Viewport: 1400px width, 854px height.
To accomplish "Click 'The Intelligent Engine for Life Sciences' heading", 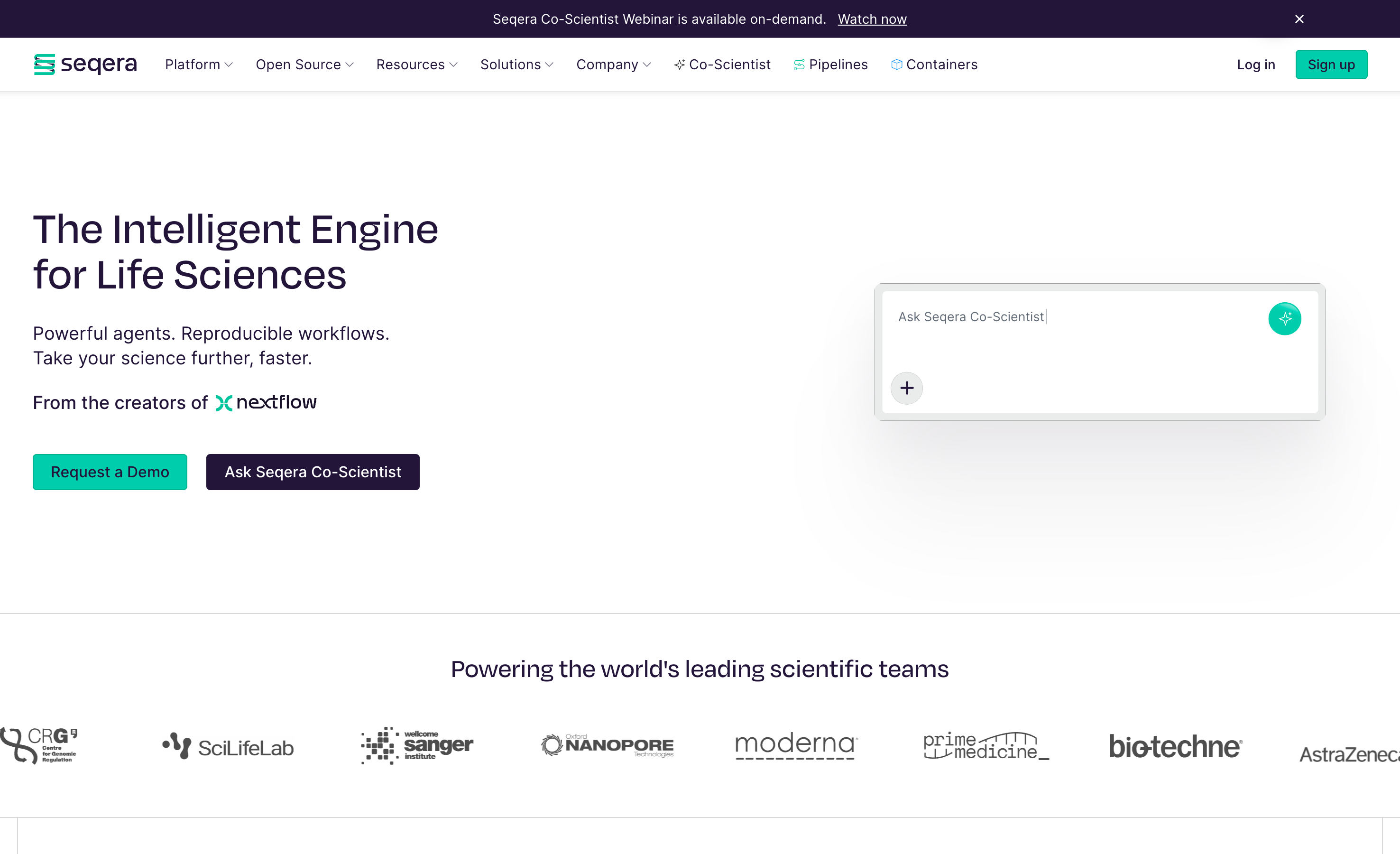I will [x=235, y=251].
